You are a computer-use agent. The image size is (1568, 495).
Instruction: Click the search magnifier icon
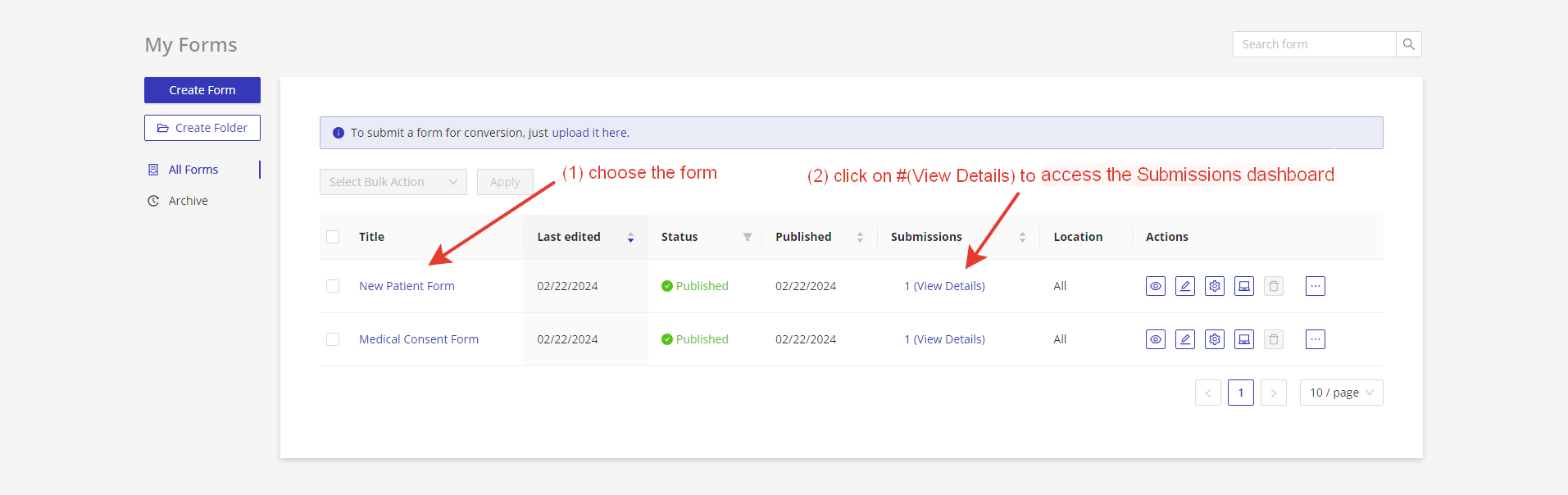click(x=1408, y=44)
